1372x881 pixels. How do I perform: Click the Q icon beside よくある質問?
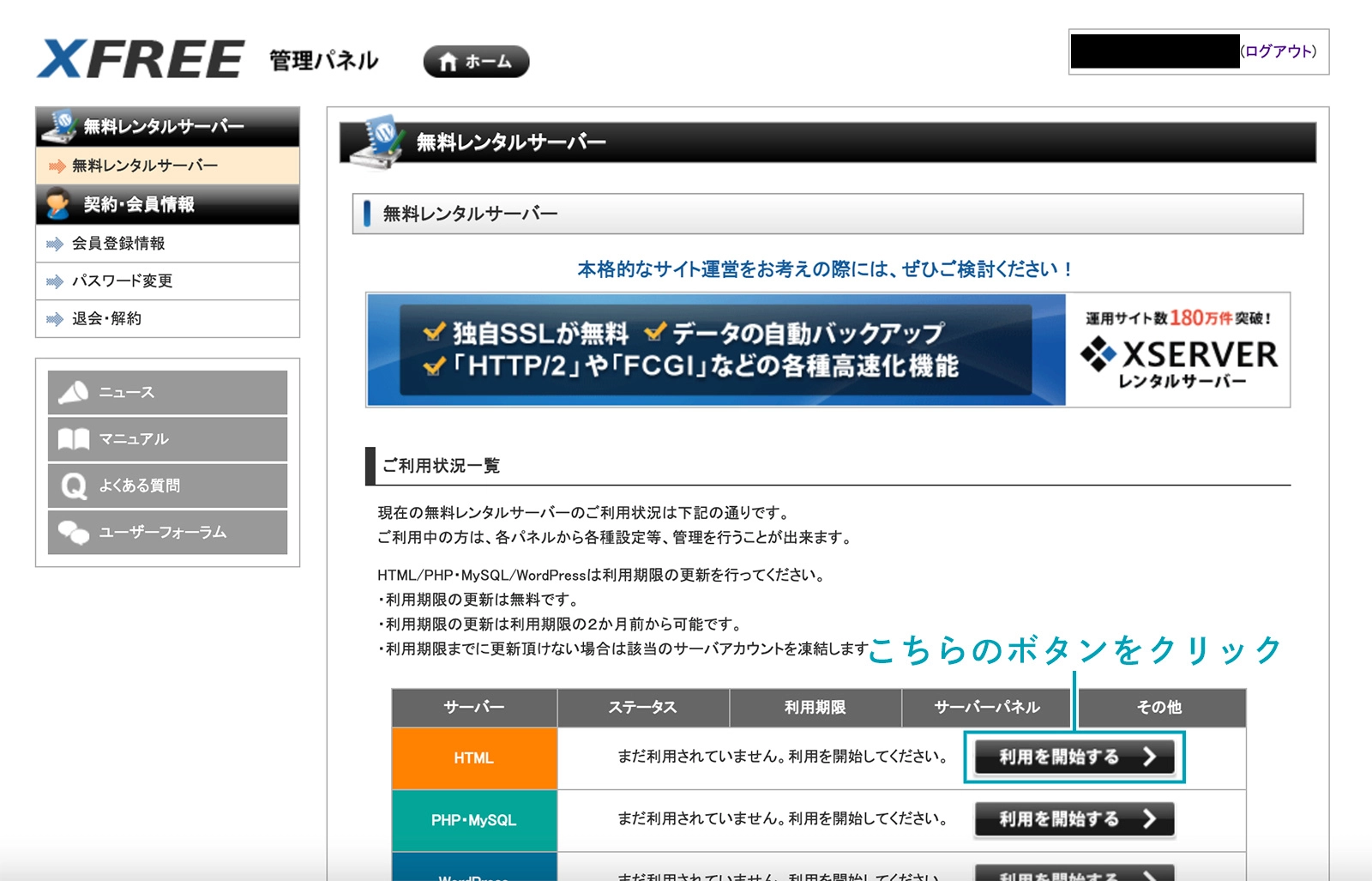point(74,486)
